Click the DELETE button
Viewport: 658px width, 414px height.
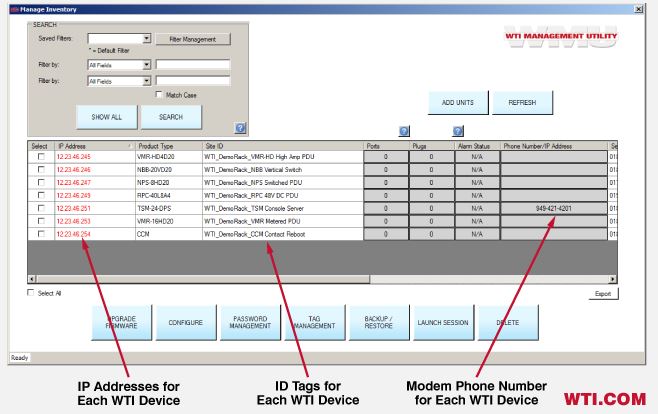point(508,322)
